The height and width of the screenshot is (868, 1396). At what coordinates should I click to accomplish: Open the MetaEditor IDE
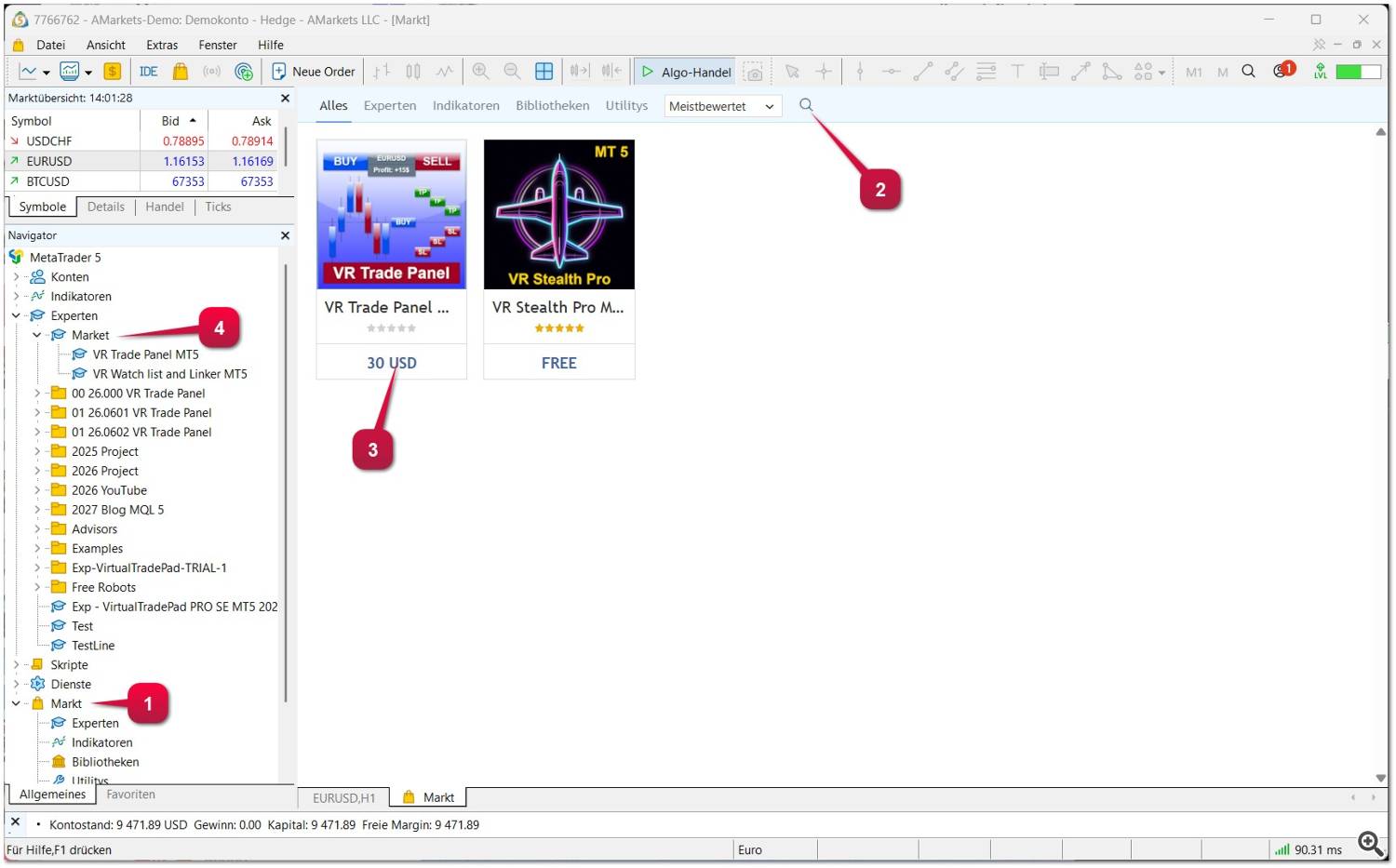tap(148, 72)
